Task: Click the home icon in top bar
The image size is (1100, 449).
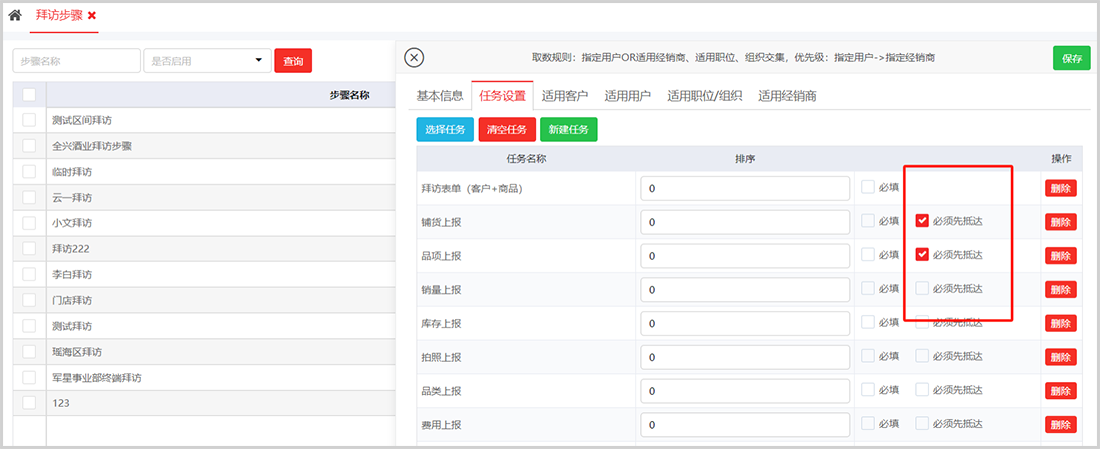Action: (x=15, y=16)
